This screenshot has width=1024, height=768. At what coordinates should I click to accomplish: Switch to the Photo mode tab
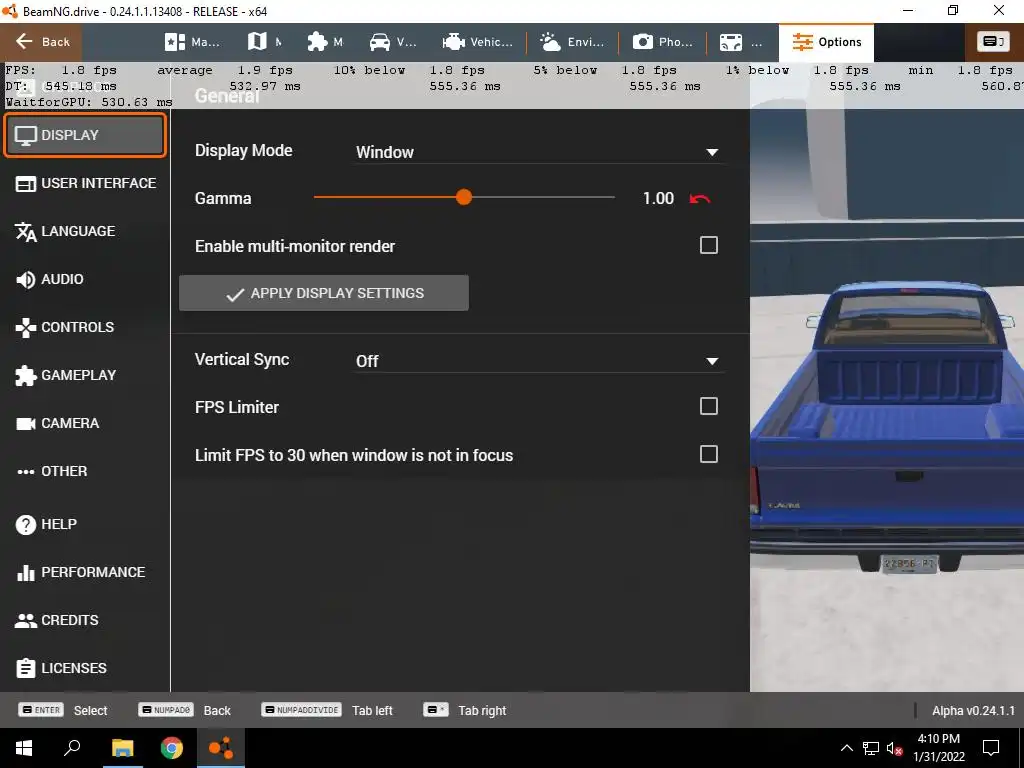(x=662, y=42)
